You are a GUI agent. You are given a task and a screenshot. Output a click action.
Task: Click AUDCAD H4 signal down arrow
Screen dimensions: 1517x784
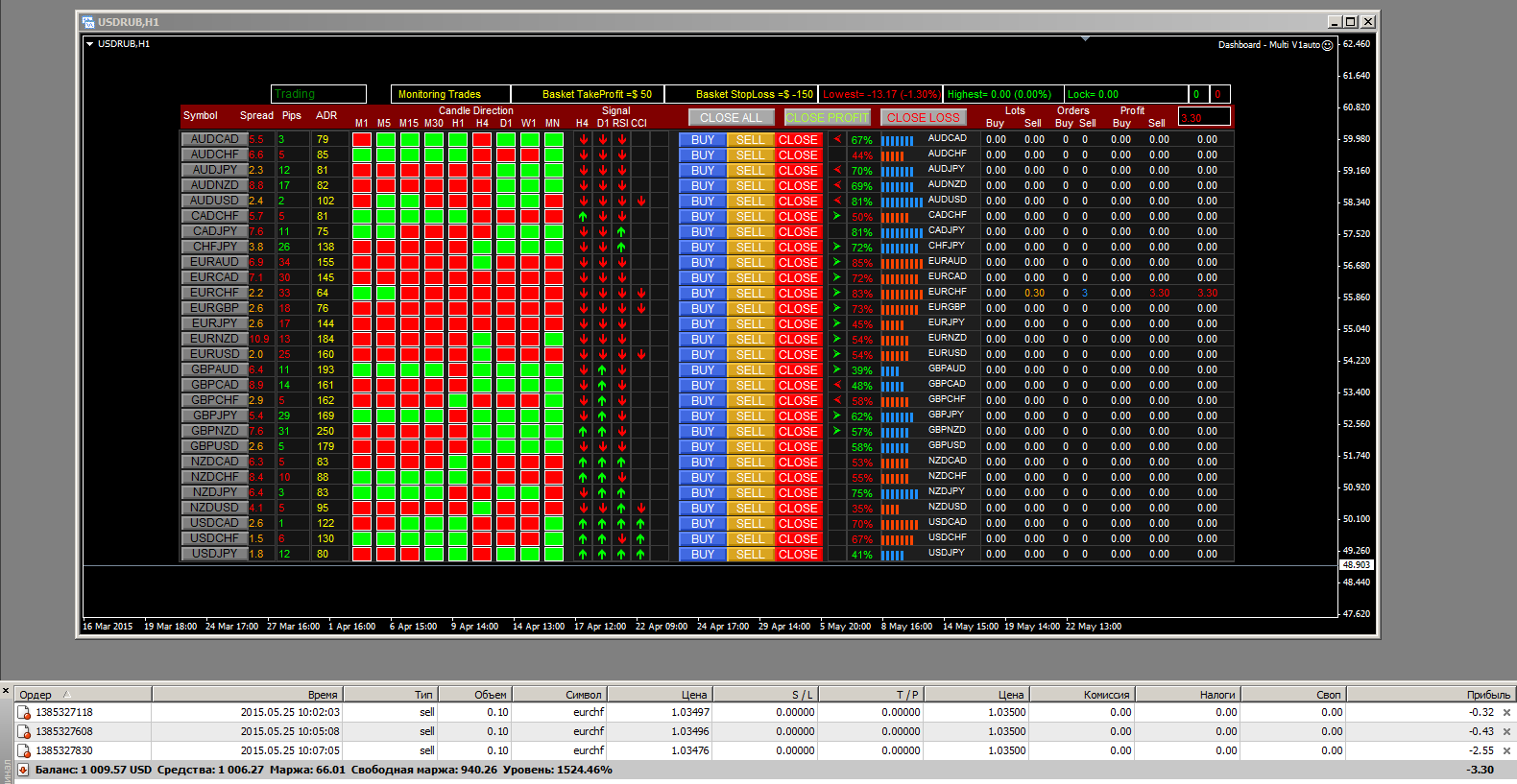(583, 139)
